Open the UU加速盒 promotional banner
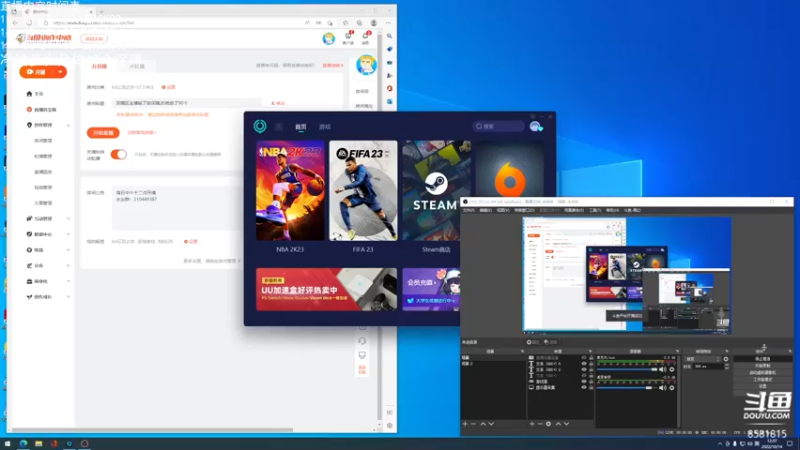The width and height of the screenshot is (800, 450). [326, 289]
